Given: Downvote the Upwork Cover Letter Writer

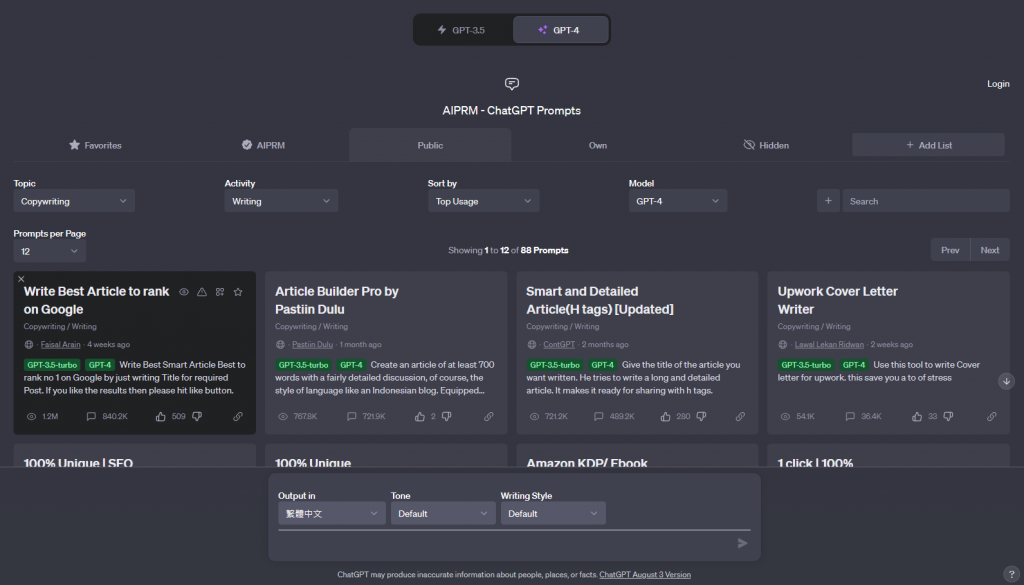Looking at the screenshot, I should click(948, 417).
